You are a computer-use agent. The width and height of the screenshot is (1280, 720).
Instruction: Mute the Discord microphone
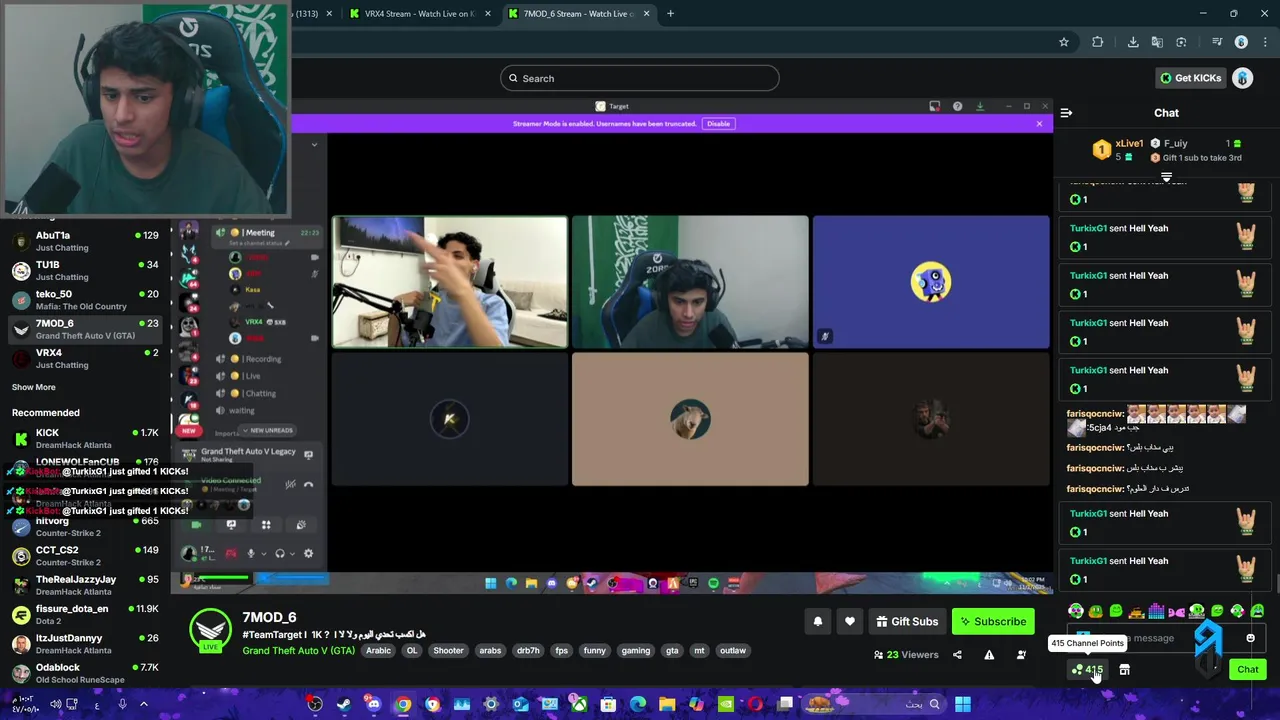pos(250,553)
